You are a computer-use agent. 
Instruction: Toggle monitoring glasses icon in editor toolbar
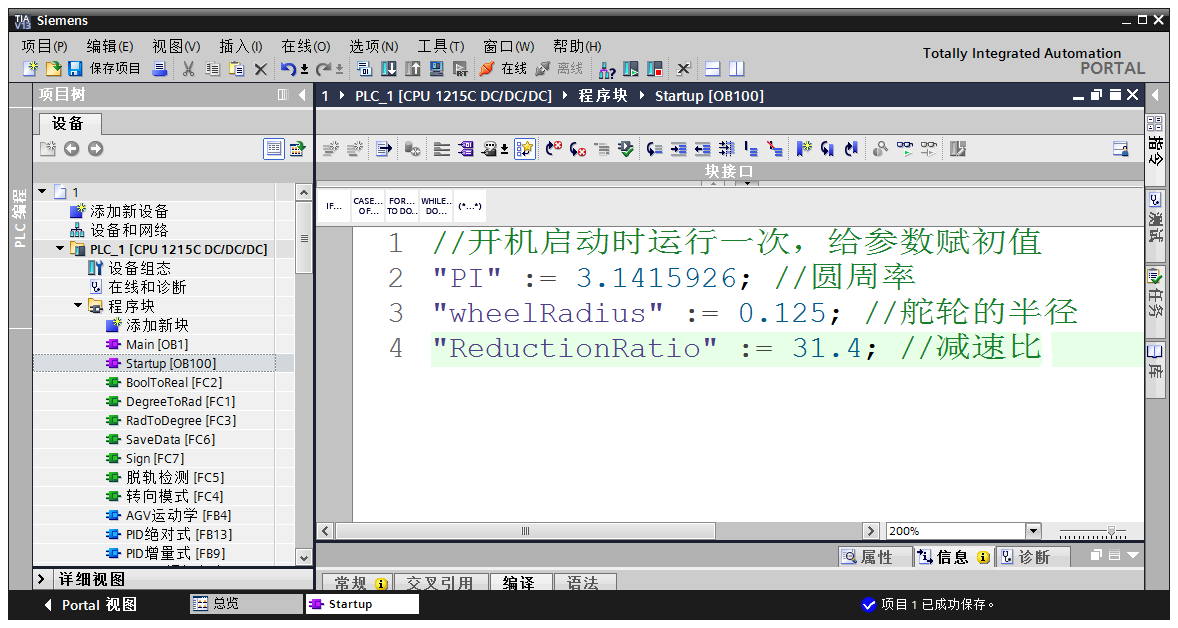click(905, 149)
